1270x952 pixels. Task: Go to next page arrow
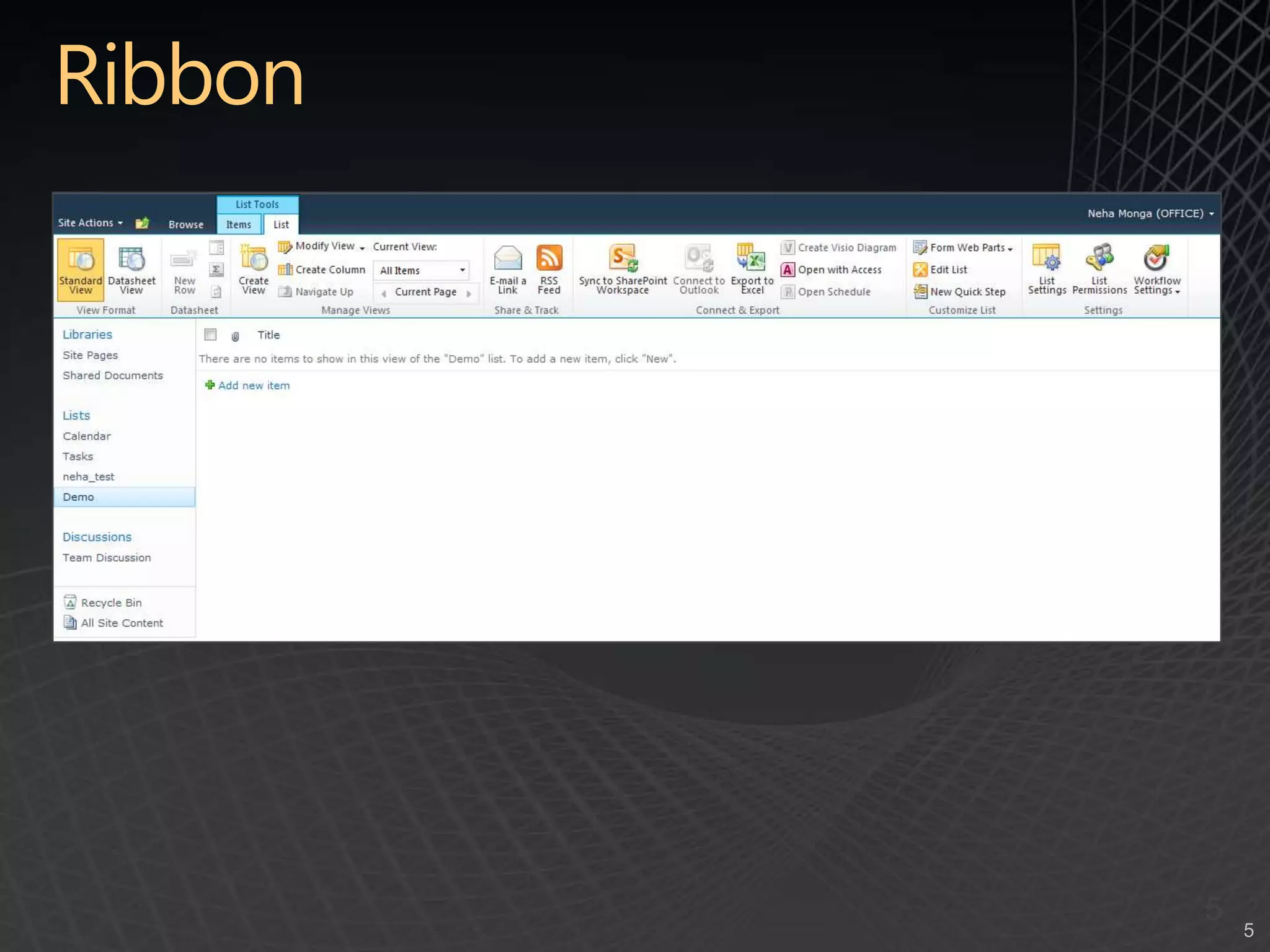(x=469, y=293)
